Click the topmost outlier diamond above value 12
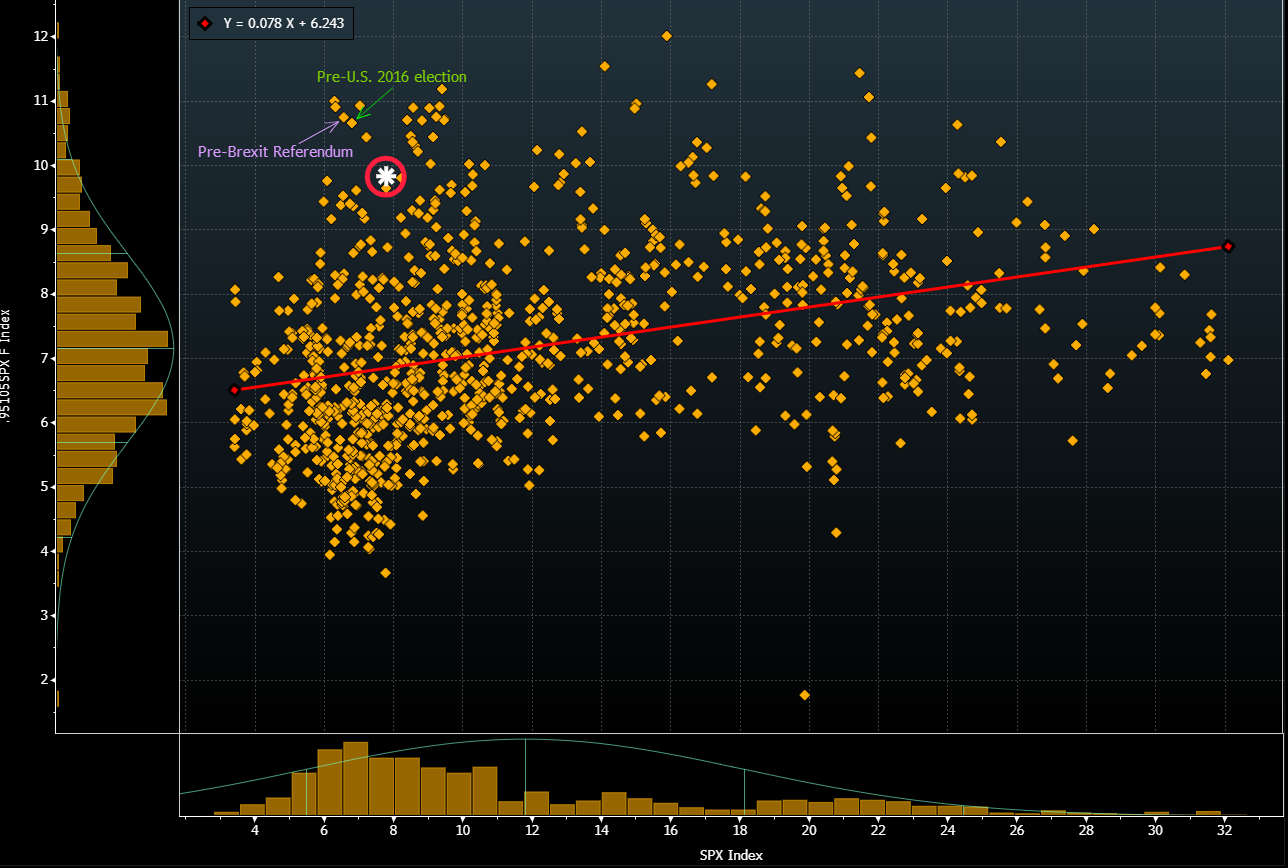The image size is (1288, 868). coord(665,34)
